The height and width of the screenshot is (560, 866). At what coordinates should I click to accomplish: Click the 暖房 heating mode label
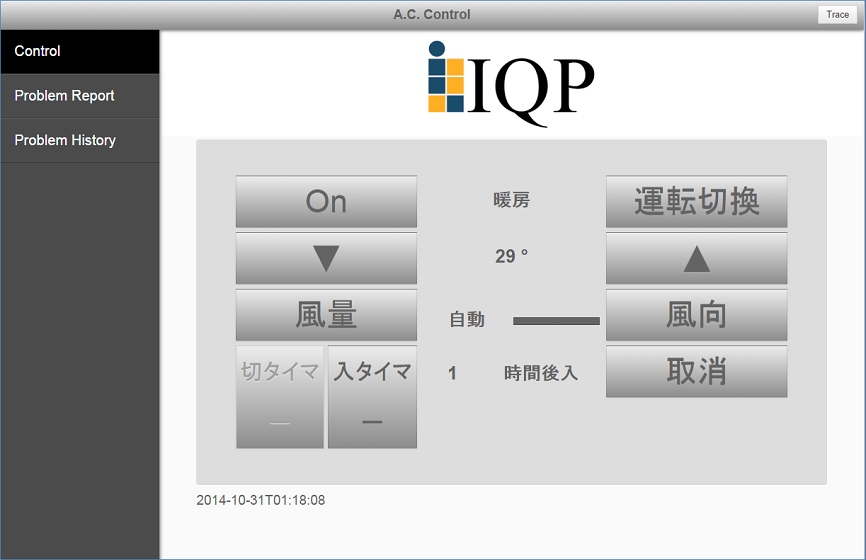click(511, 200)
